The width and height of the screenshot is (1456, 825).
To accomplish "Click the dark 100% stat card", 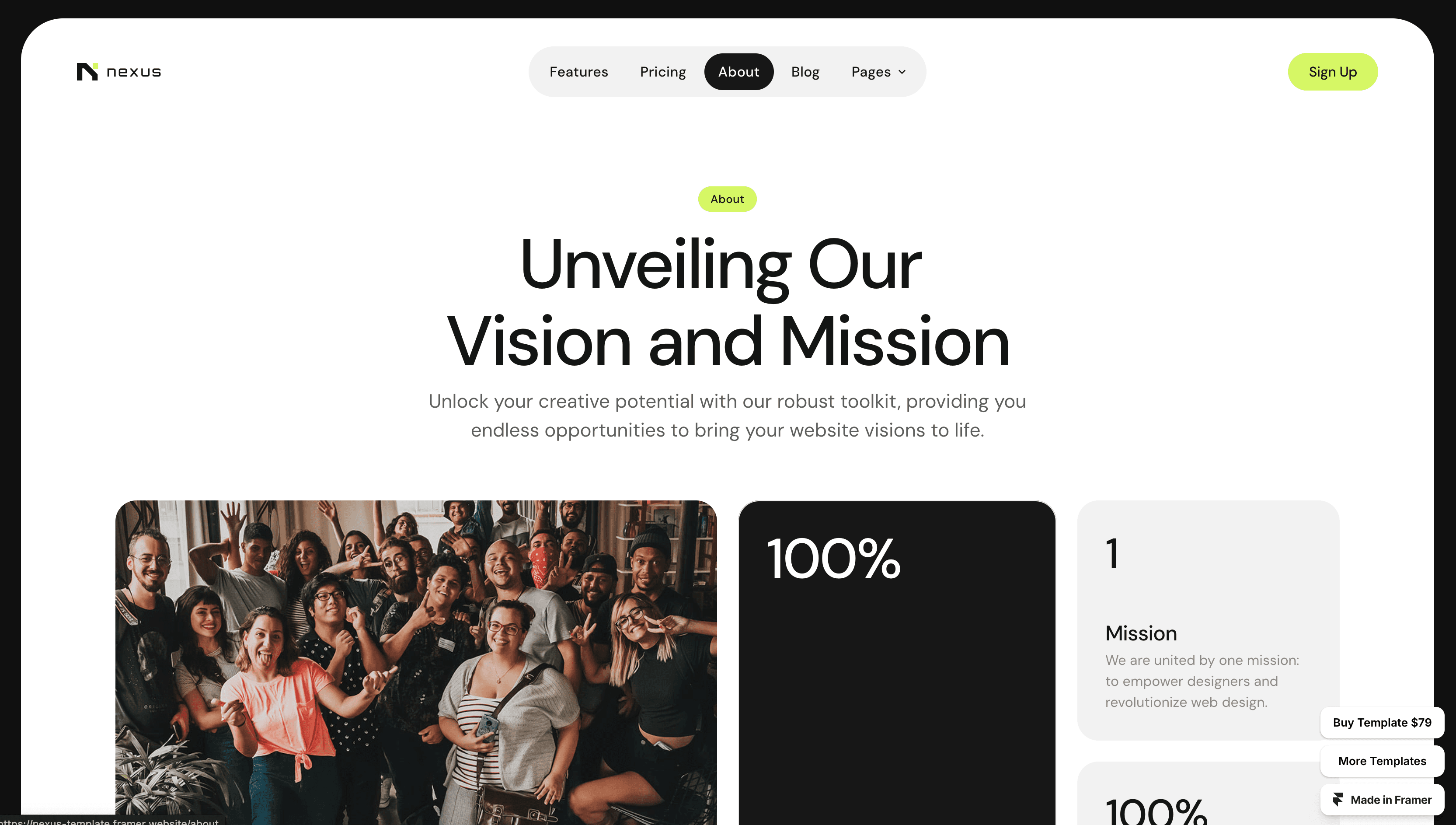I will click(897, 662).
